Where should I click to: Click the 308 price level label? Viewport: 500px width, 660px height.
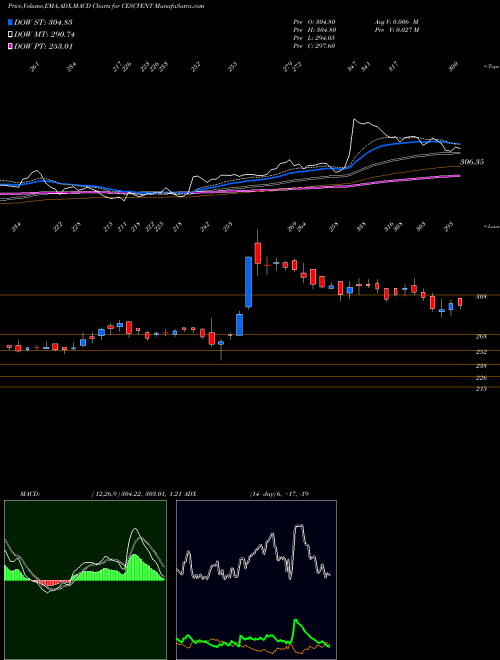[x=481, y=297]
